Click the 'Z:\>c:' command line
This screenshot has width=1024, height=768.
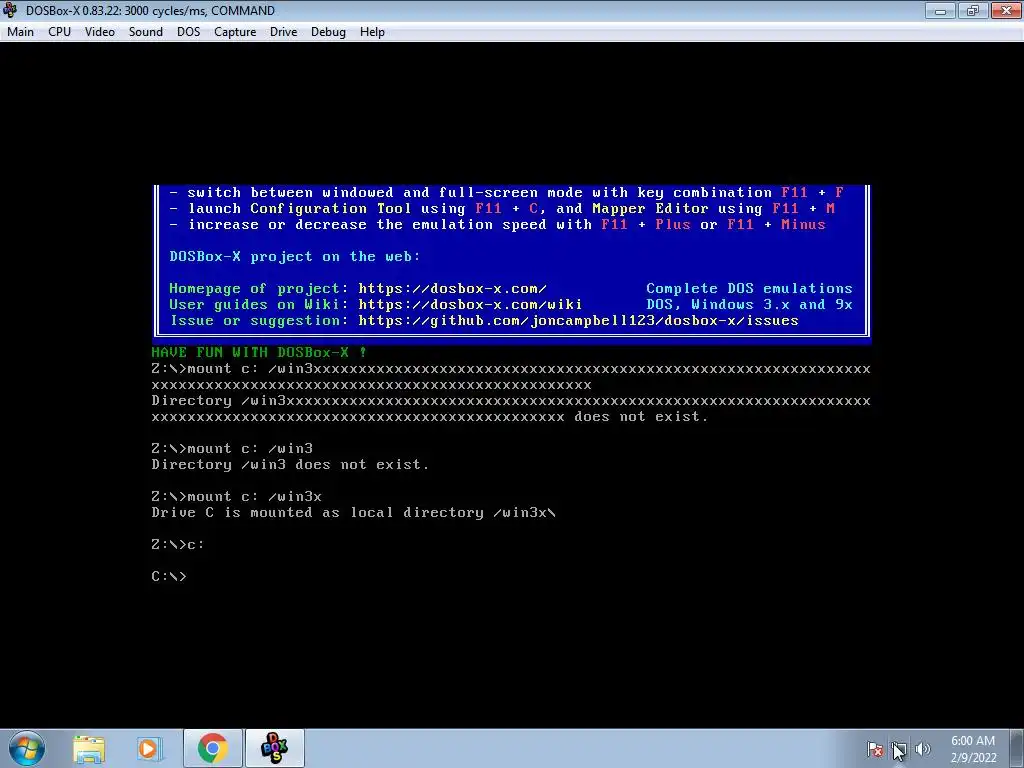[178, 544]
